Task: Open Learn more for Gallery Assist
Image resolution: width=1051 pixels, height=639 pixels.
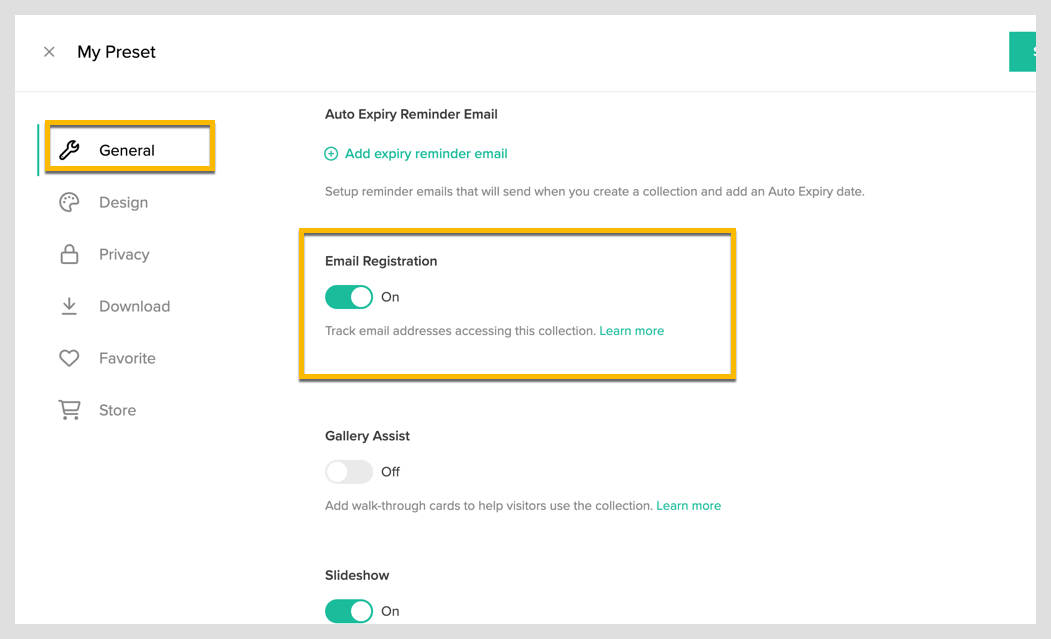Action: pyautogui.click(x=689, y=505)
